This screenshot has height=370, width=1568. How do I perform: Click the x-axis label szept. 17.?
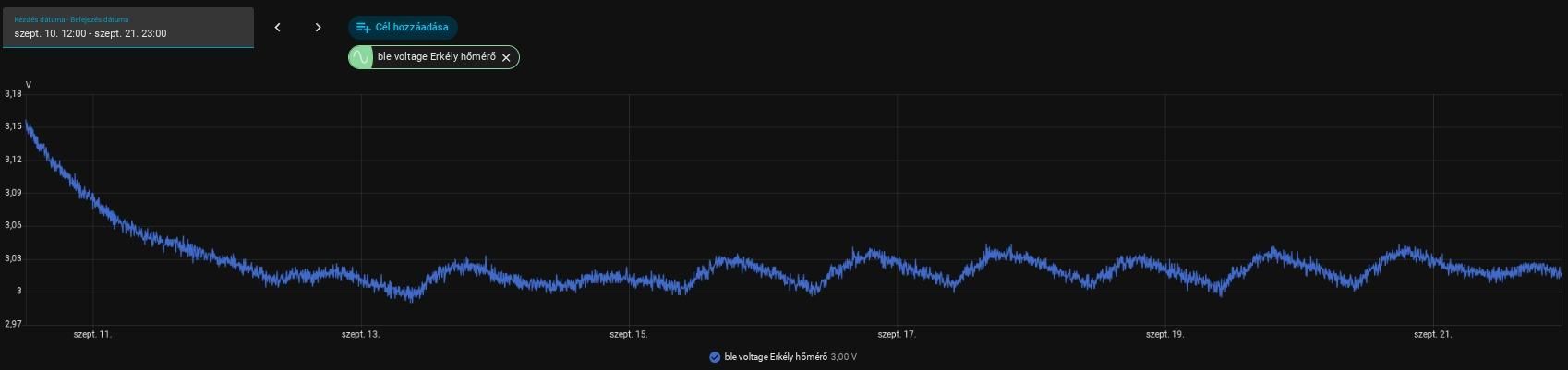897,335
